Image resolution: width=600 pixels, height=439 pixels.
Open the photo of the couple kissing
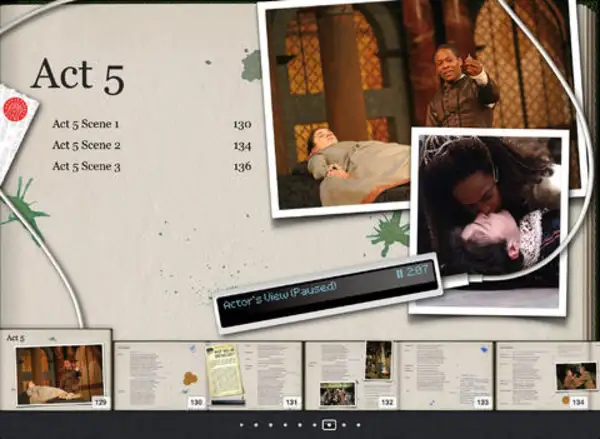[489, 221]
